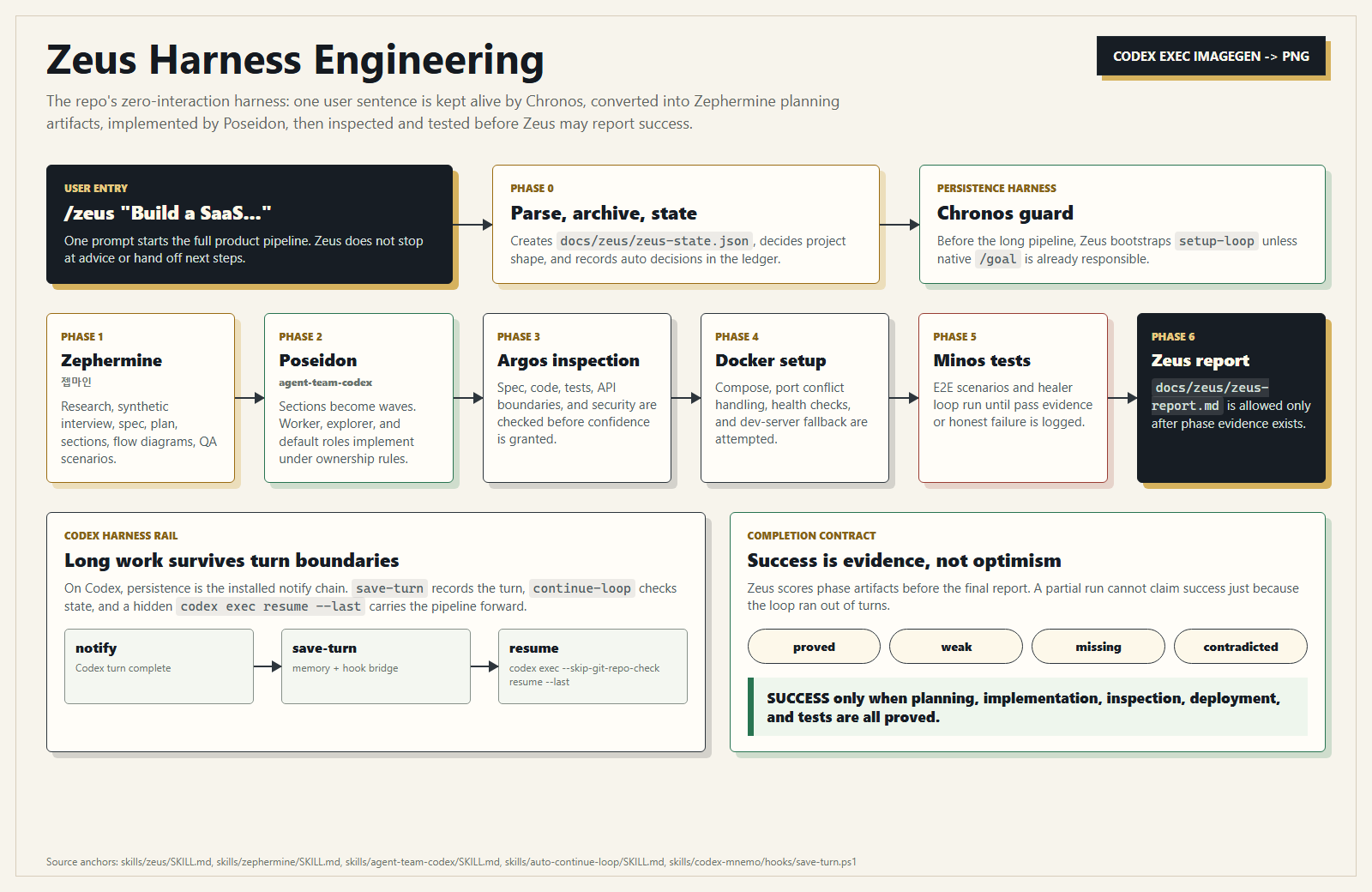Click the Source anchors footer line

451,862
